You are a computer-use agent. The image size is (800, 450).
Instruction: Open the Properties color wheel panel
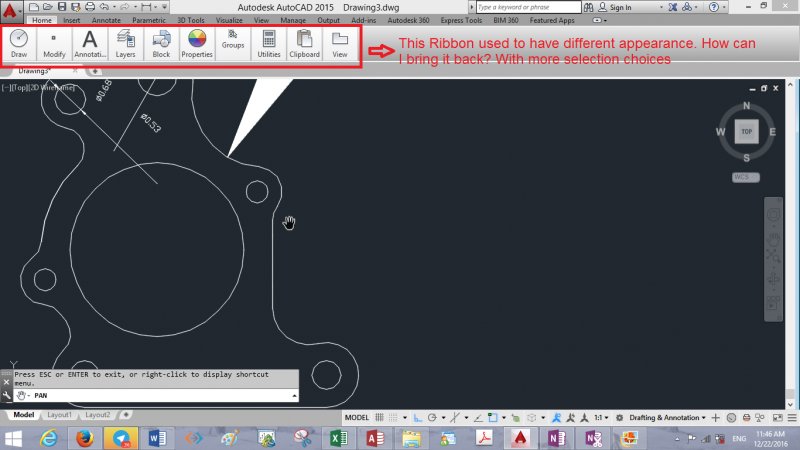pos(197,43)
